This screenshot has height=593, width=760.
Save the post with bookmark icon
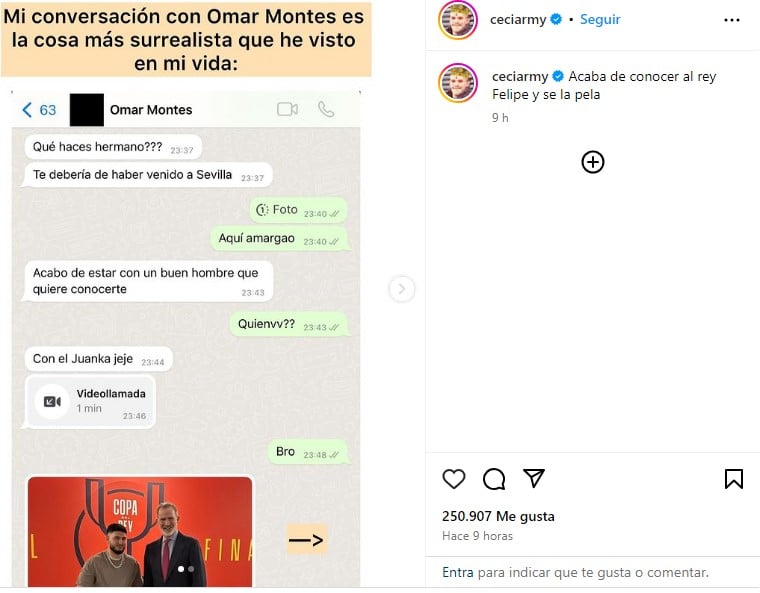pyautogui.click(x=734, y=479)
